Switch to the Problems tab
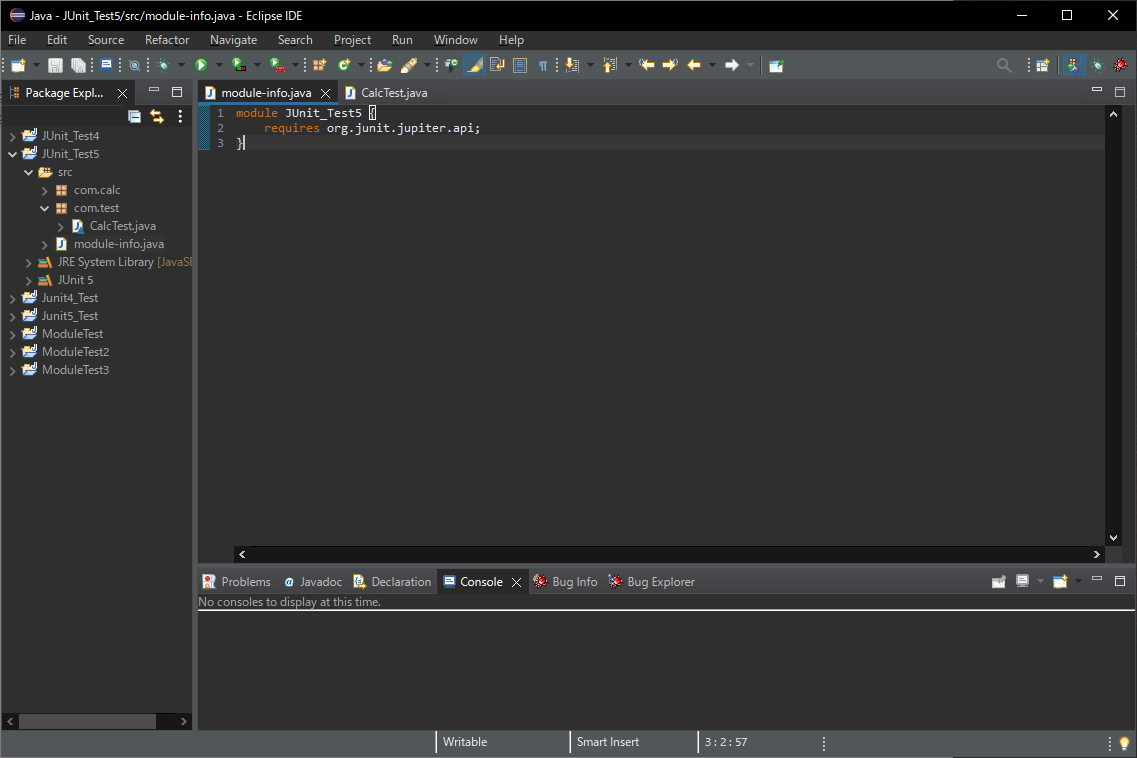Image resolution: width=1137 pixels, height=758 pixels. tap(236, 582)
